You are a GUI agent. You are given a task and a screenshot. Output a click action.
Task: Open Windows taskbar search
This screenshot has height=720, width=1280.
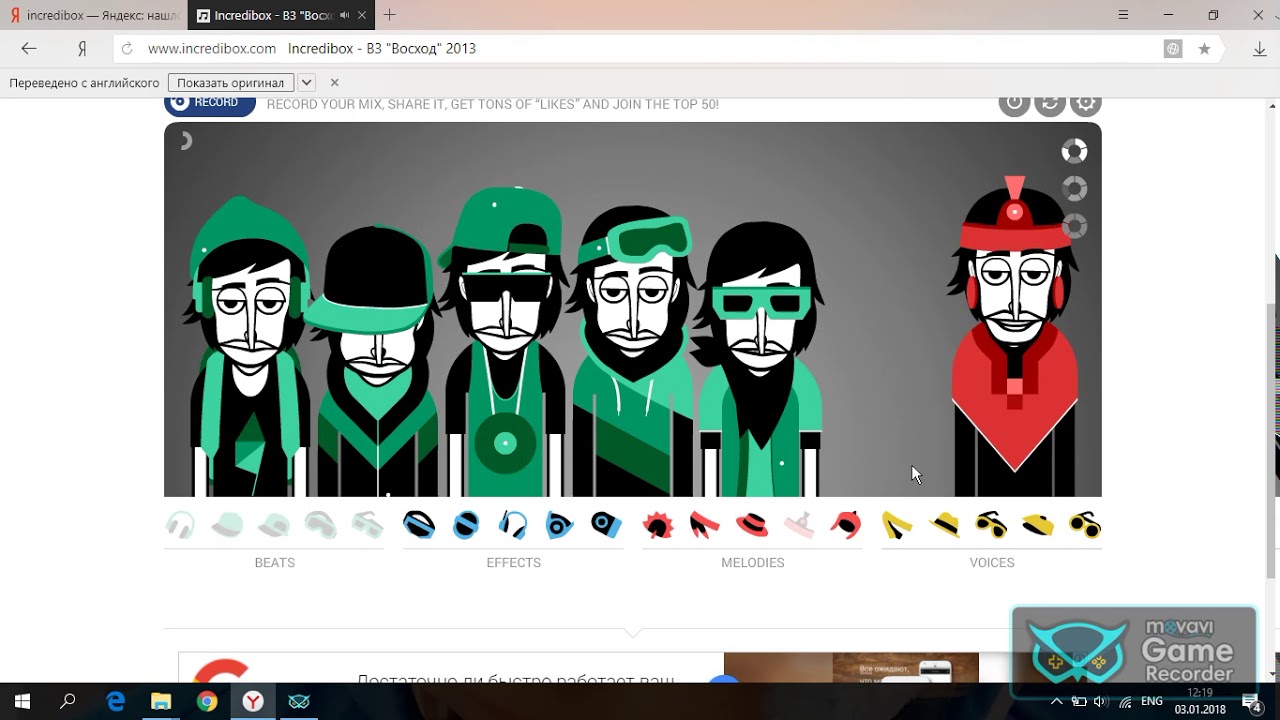coord(68,702)
